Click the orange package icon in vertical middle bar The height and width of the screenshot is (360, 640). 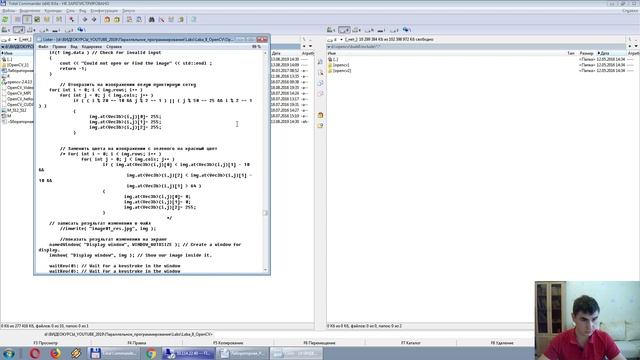click(320, 115)
